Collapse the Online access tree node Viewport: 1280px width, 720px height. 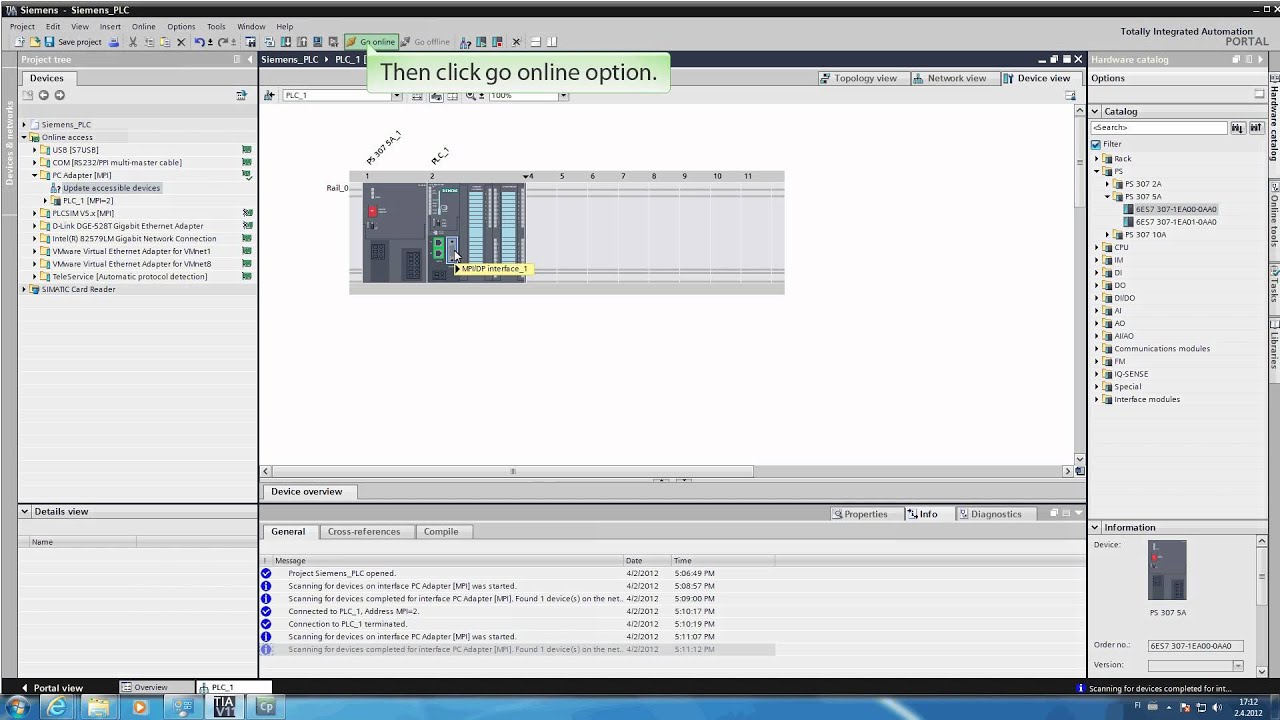pyautogui.click(x=24, y=137)
